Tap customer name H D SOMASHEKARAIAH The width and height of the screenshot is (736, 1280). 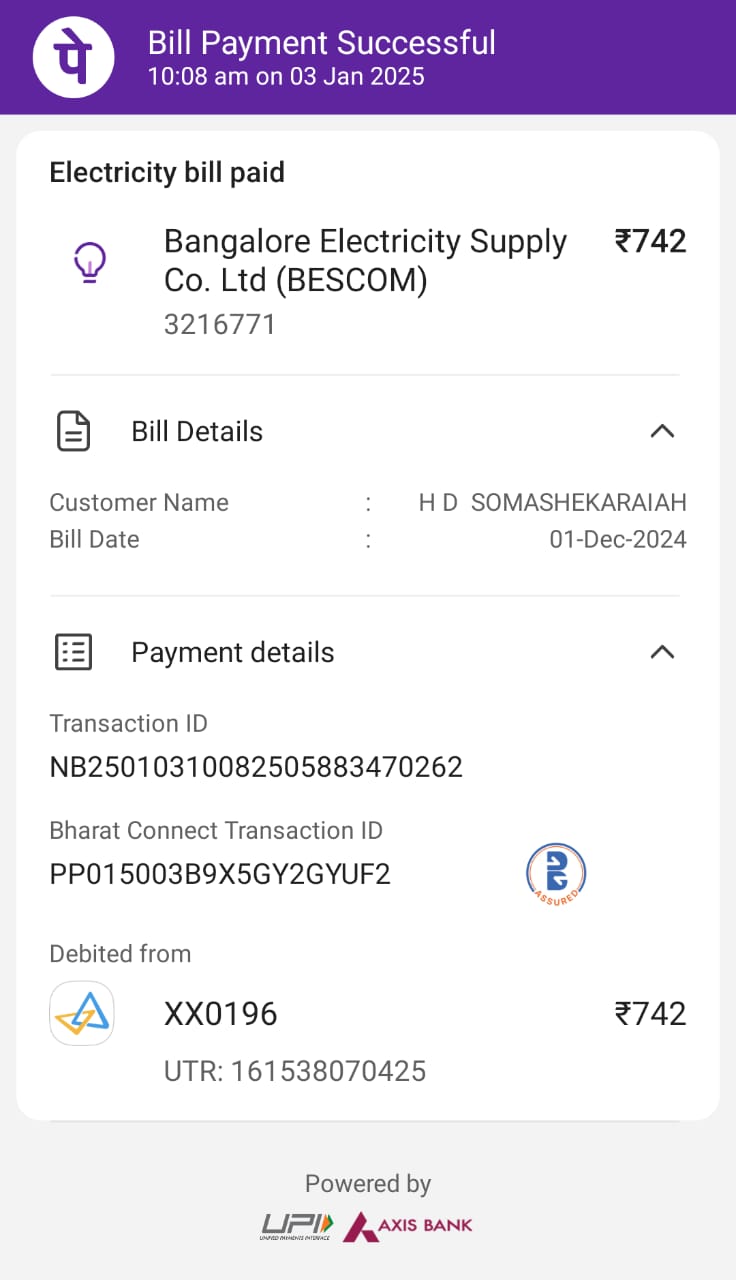(x=552, y=503)
